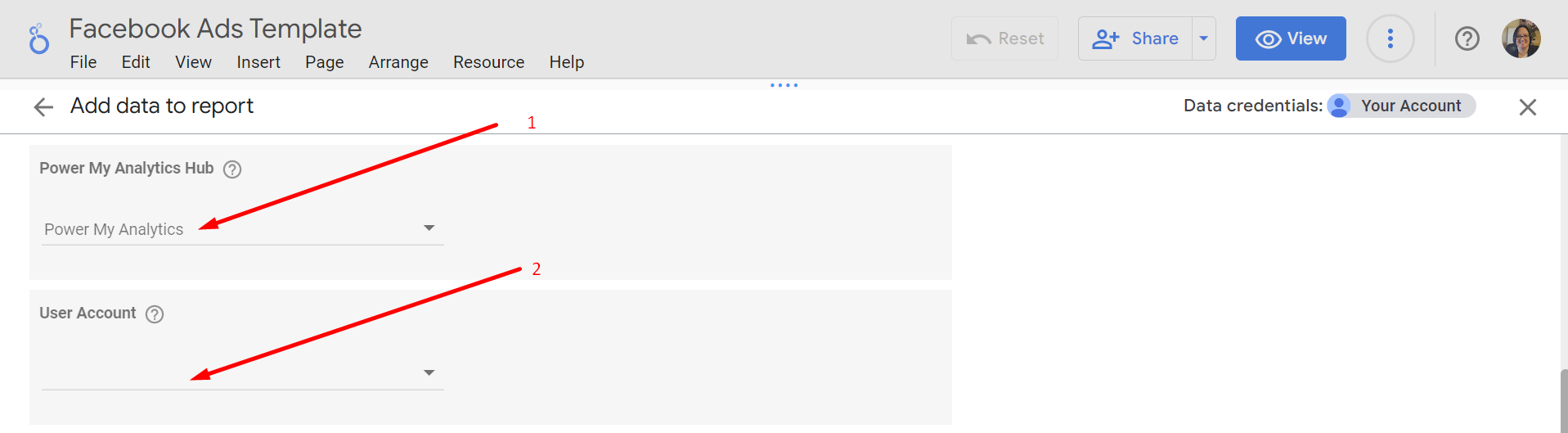Click the blue View button
Viewport: 1568px width, 433px height.
[1290, 38]
